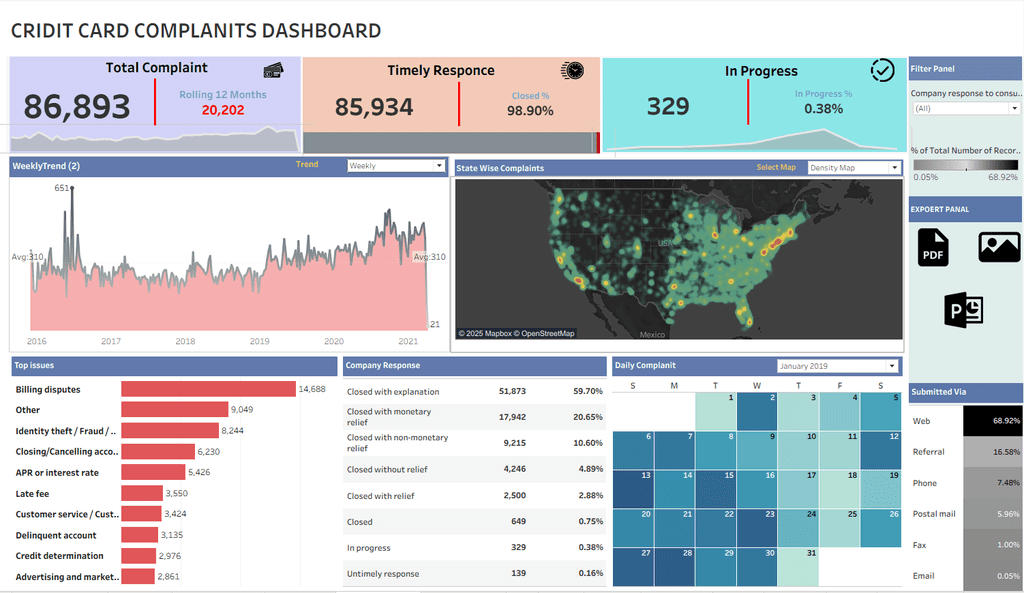Export dashboard as image icon

point(999,247)
